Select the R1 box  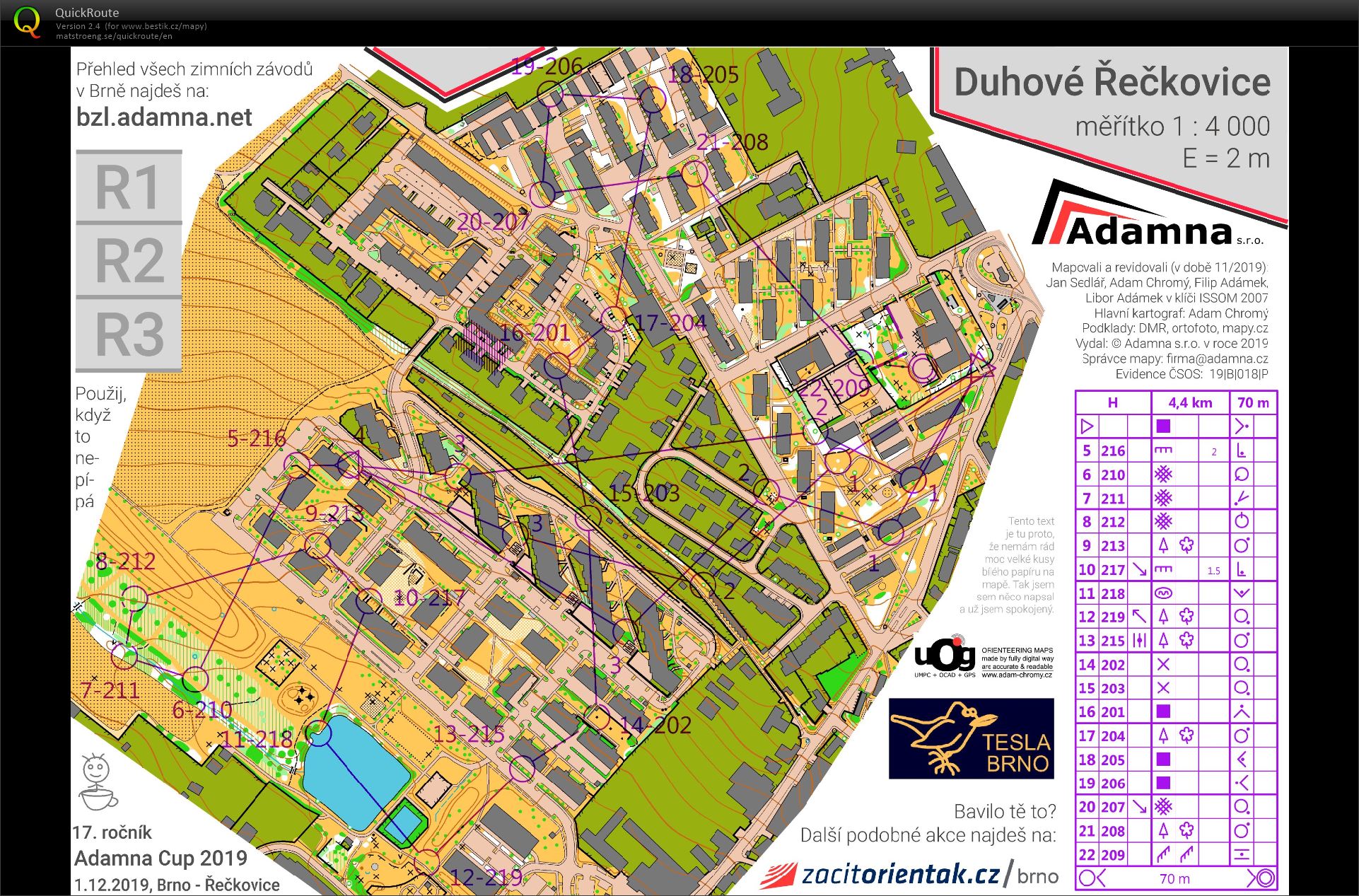coord(129,187)
